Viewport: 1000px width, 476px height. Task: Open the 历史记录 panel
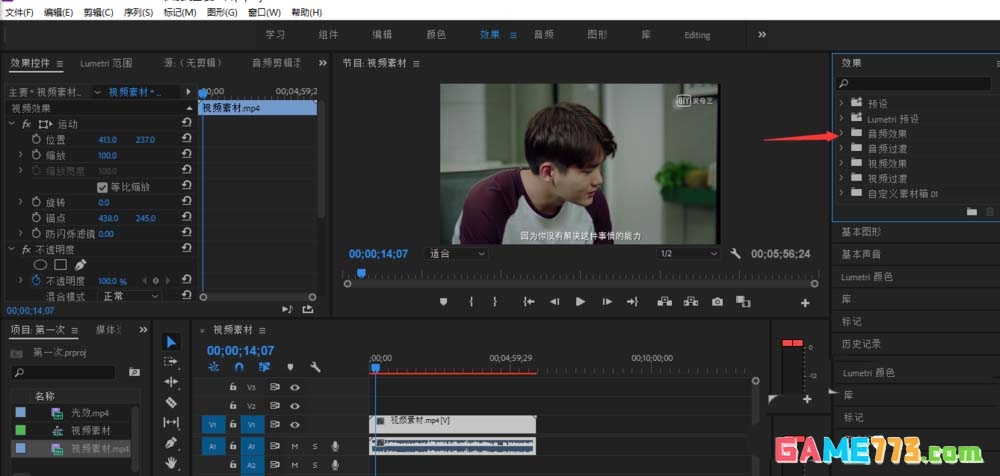[x=862, y=344]
